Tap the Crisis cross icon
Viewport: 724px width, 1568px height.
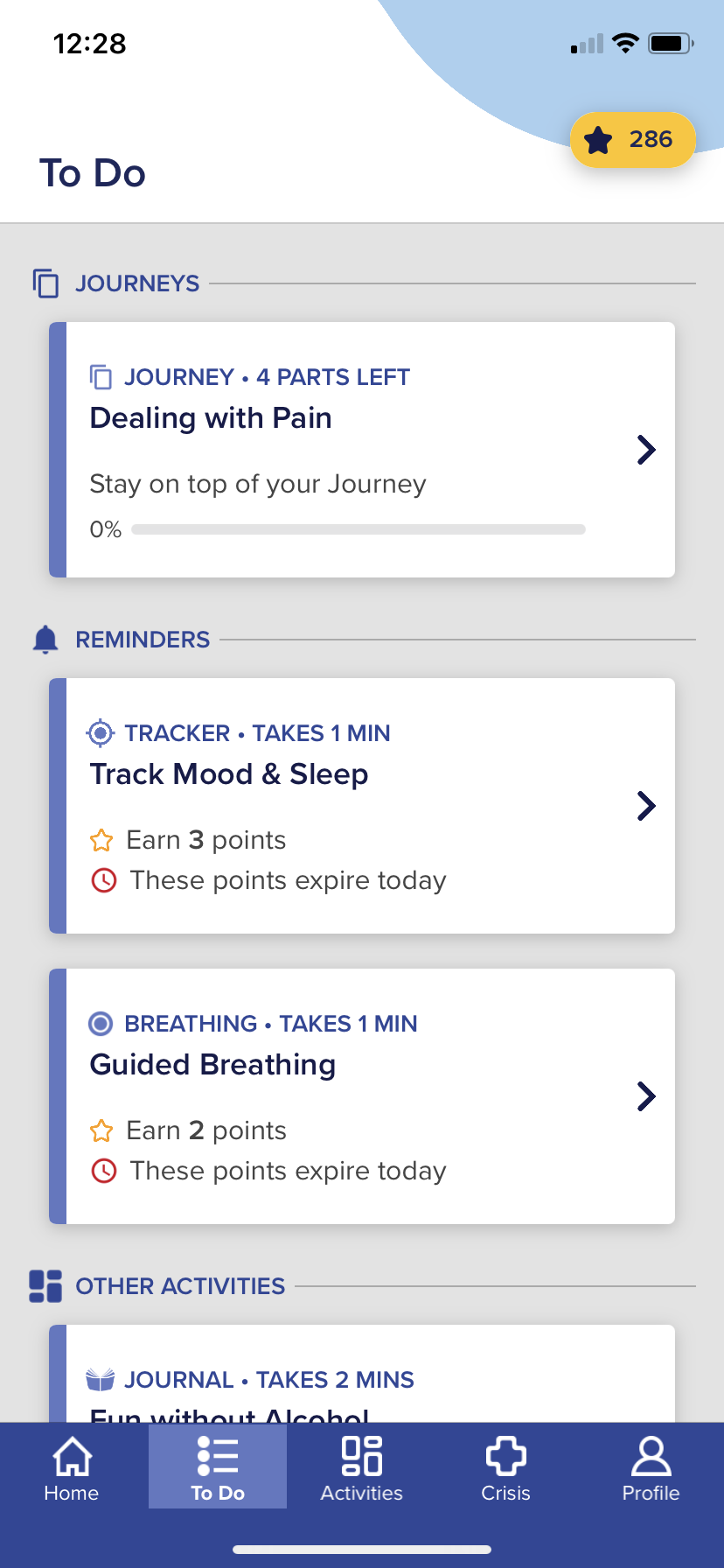(x=505, y=1457)
